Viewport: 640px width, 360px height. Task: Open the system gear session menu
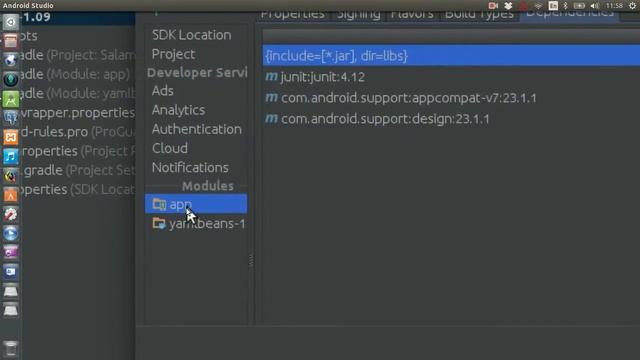pyautogui.click(x=632, y=5)
